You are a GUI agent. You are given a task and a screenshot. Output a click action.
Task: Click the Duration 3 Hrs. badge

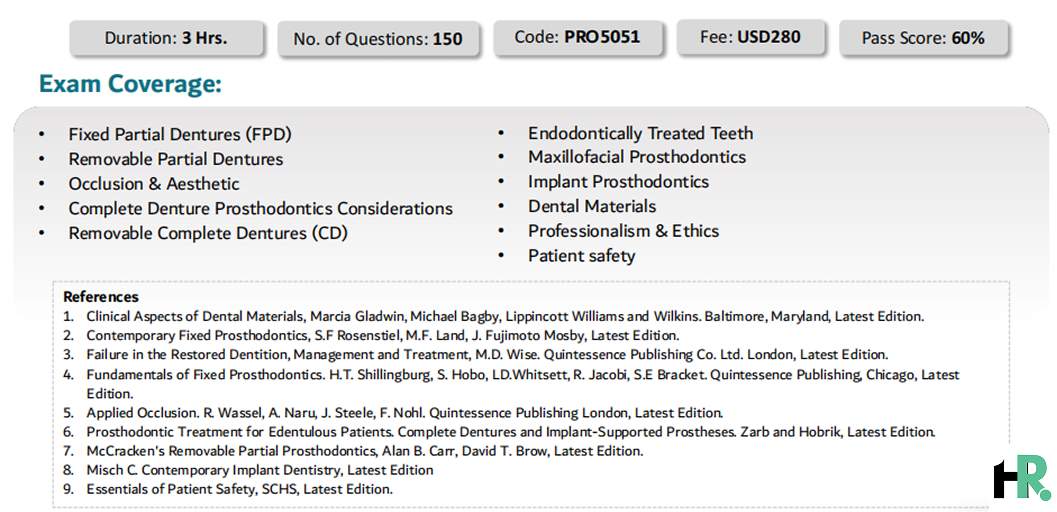(x=166, y=38)
